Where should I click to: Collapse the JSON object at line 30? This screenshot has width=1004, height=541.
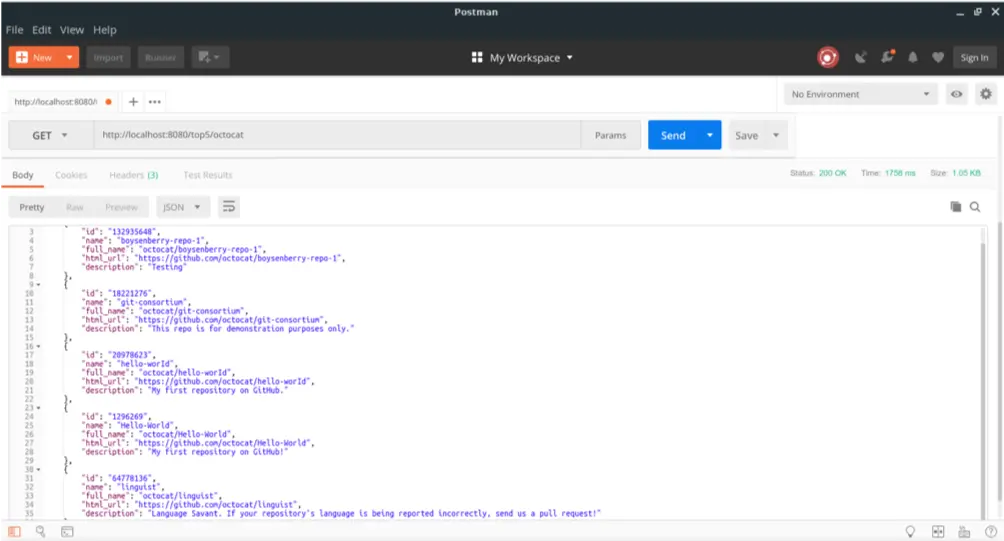[x=38, y=469]
